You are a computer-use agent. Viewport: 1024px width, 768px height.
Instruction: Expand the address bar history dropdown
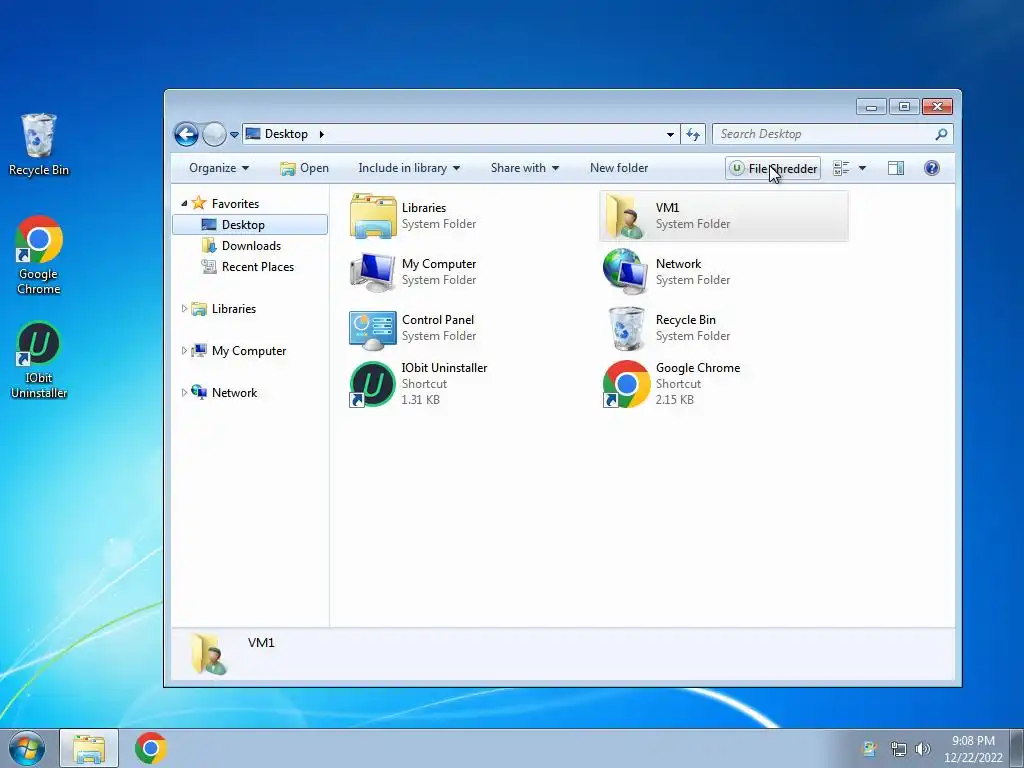coord(670,135)
